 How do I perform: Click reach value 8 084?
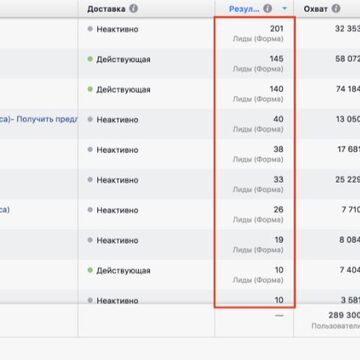coord(350,240)
